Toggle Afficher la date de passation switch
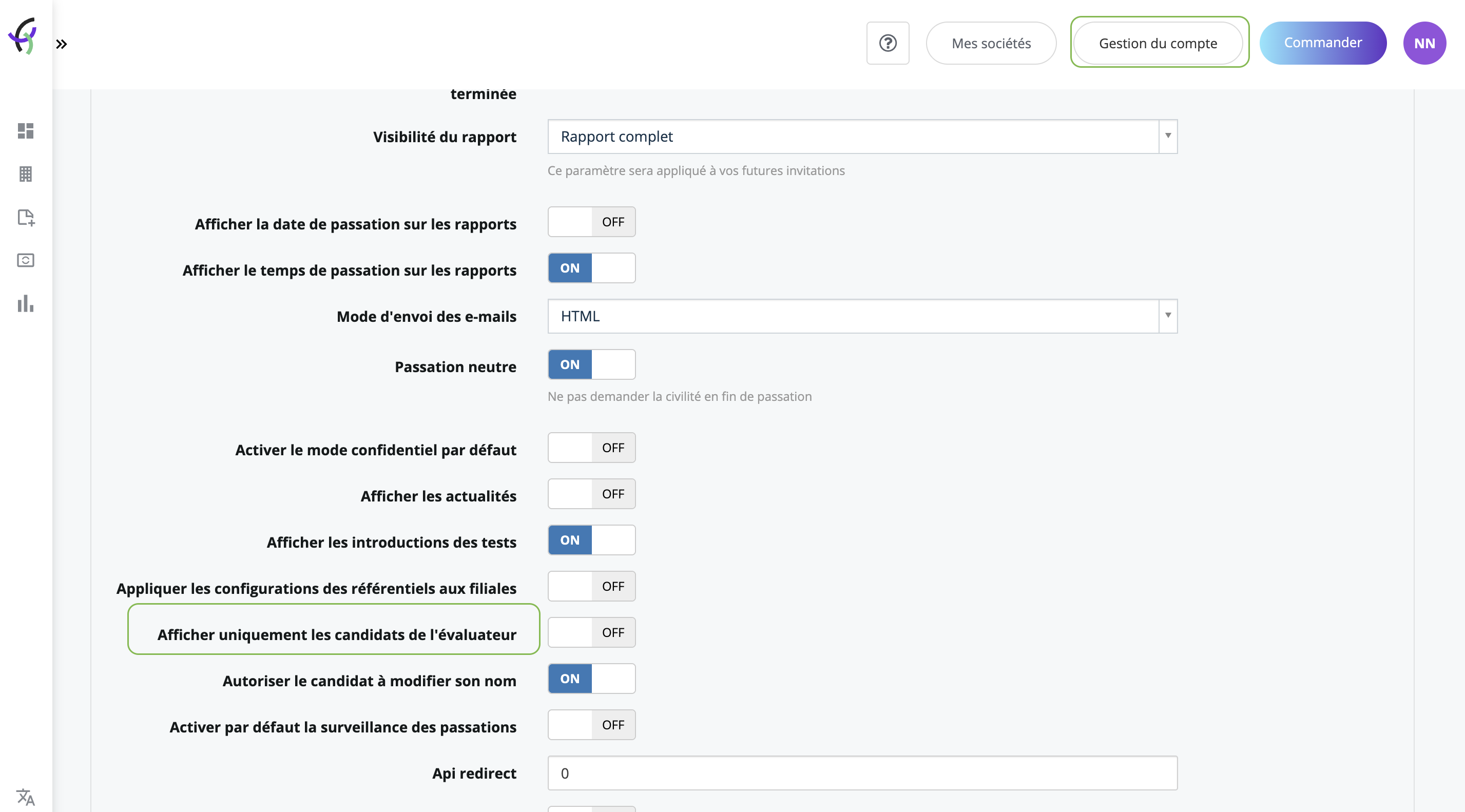 point(591,222)
